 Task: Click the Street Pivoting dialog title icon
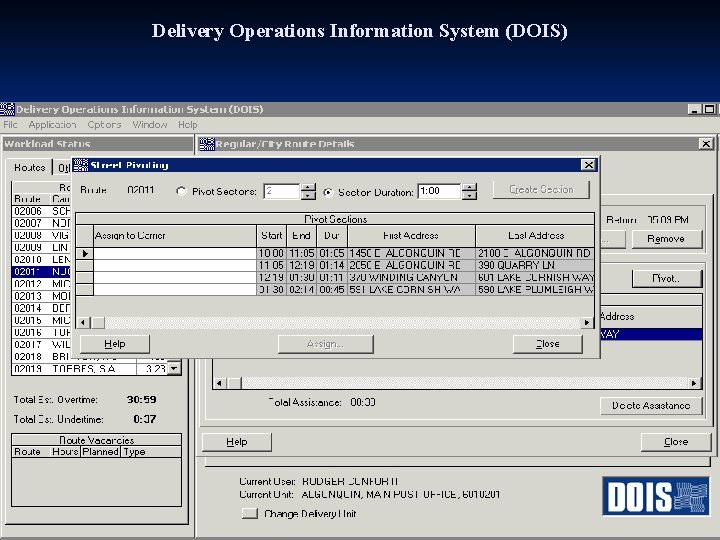[x=81, y=165]
